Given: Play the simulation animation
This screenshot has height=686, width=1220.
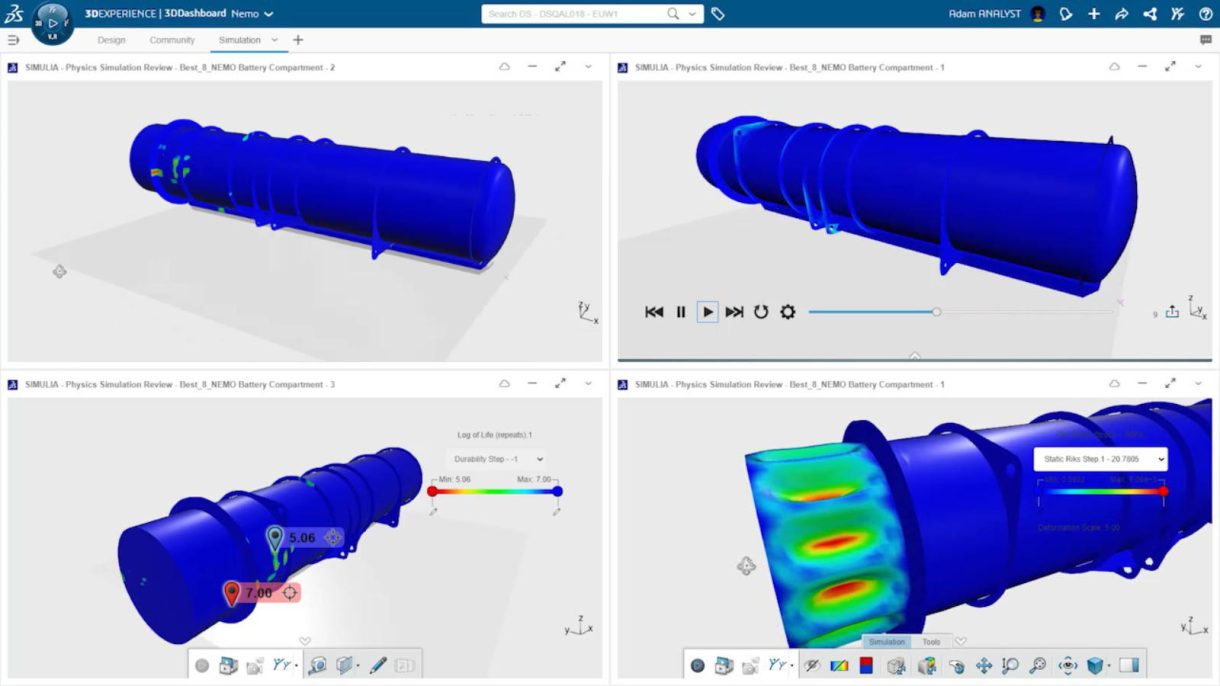Looking at the screenshot, I should pos(708,312).
